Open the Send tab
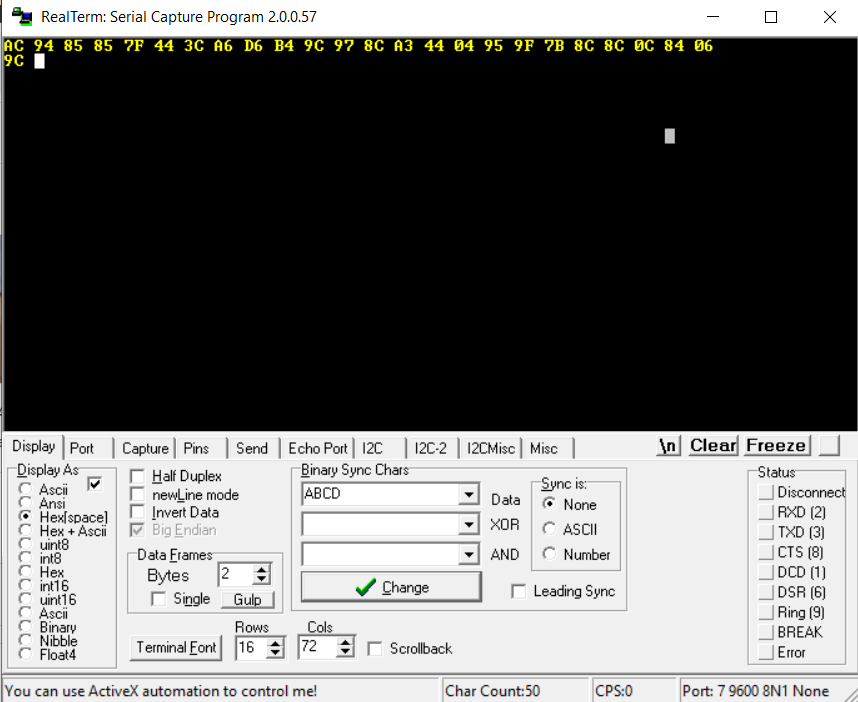 click(x=252, y=449)
